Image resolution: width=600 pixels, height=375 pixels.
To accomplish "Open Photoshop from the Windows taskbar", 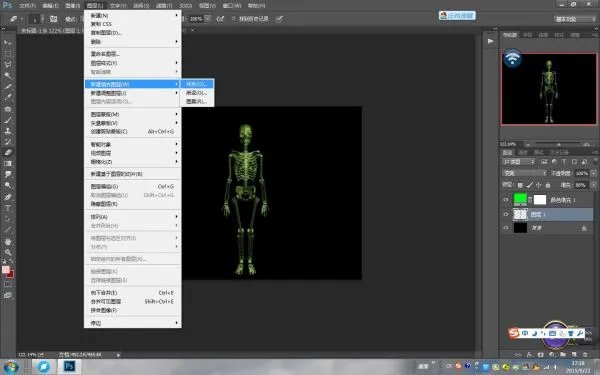I will pyautogui.click(x=69, y=366).
